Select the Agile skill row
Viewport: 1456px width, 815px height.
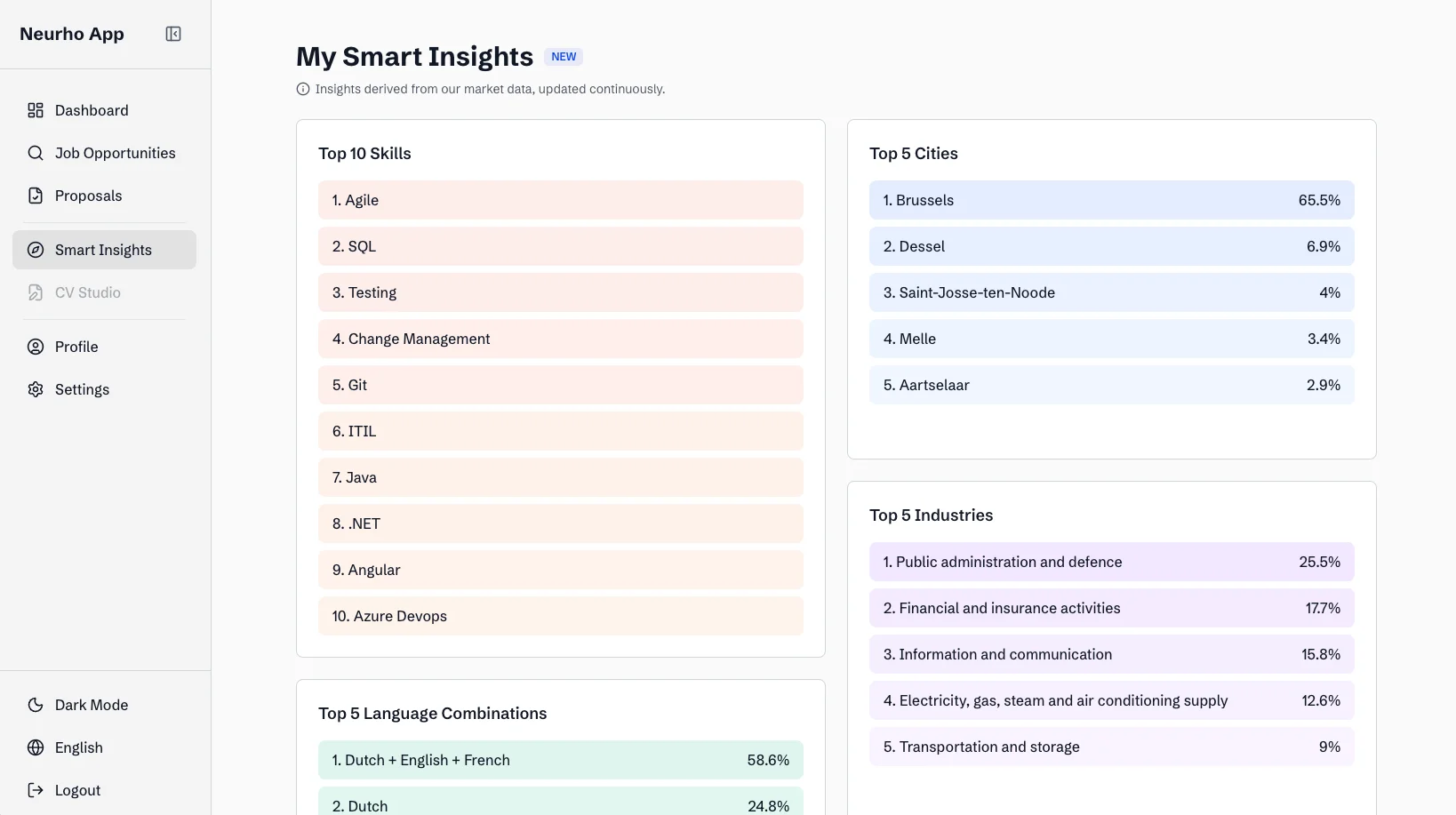(x=561, y=200)
